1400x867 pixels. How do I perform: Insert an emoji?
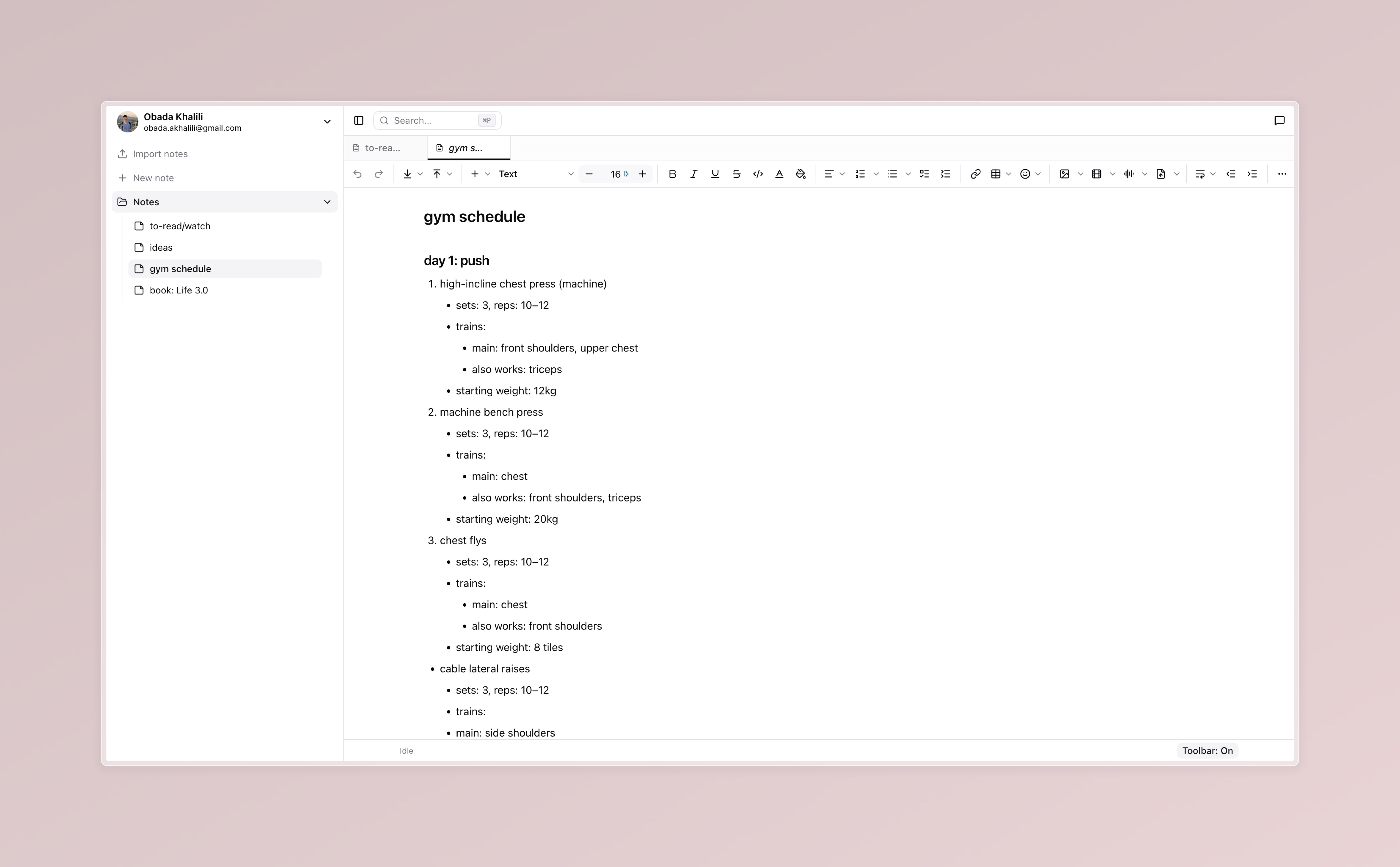point(1025,174)
